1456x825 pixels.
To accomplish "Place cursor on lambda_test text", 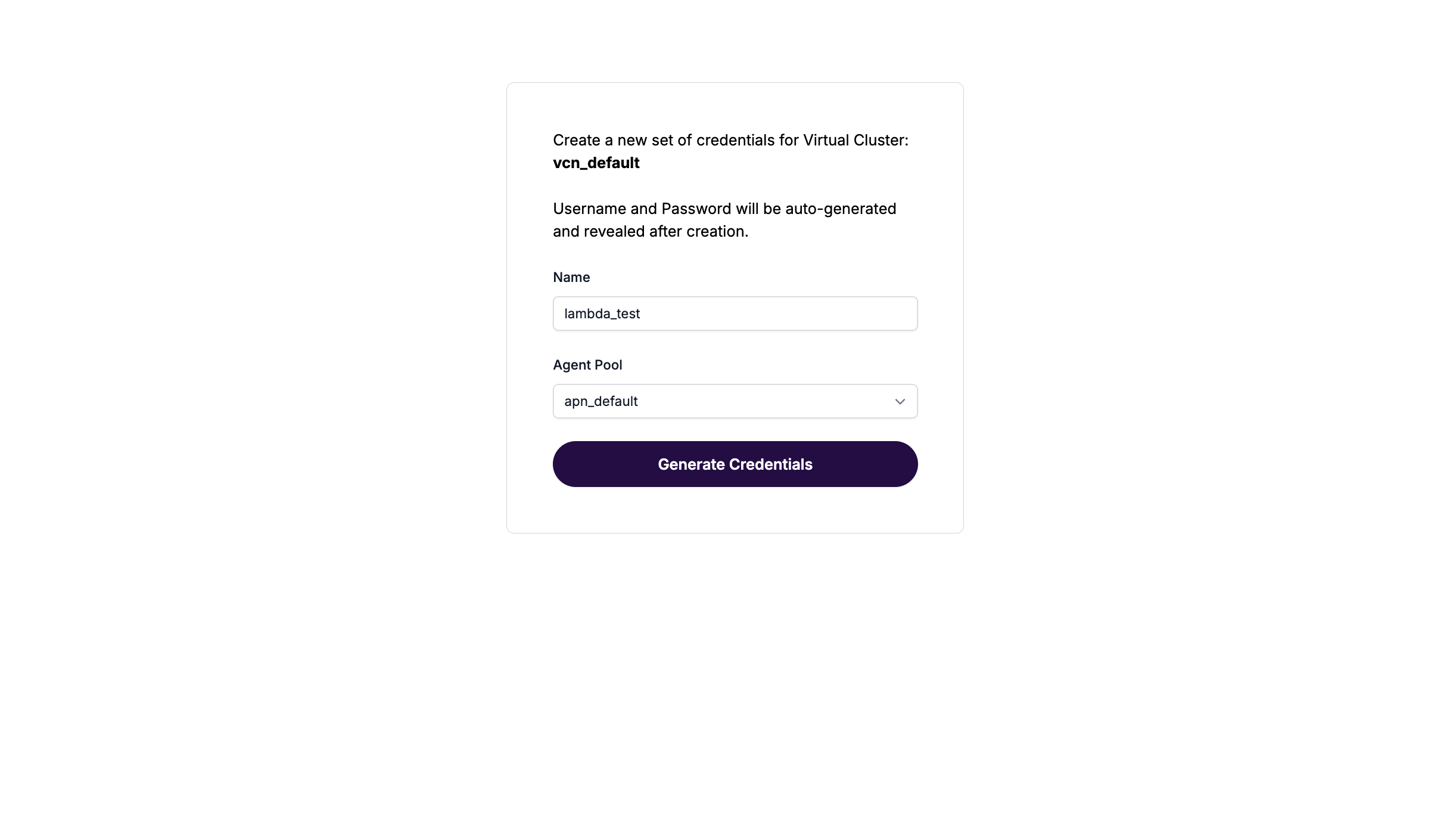I will pos(602,314).
